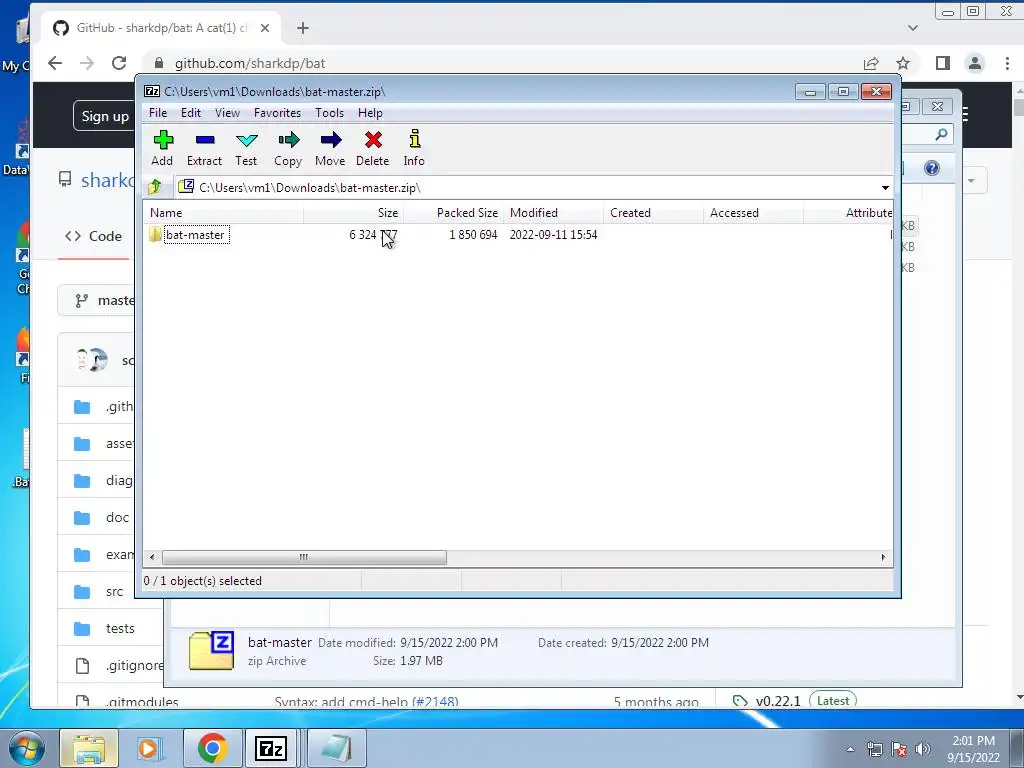Click the Chrome share page icon
Screen dimensions: 1024x768
click(871, 63)
